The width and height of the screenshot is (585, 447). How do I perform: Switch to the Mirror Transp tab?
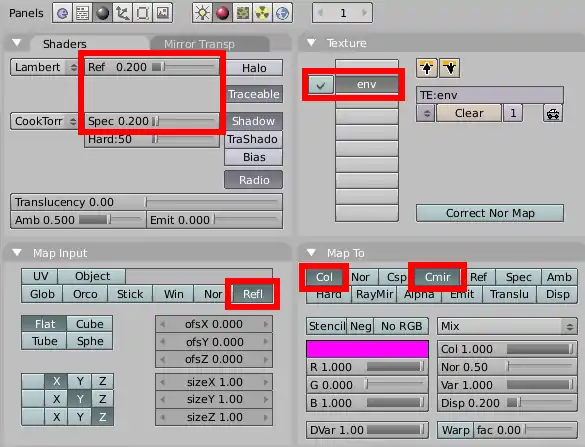tap(200, 44)
